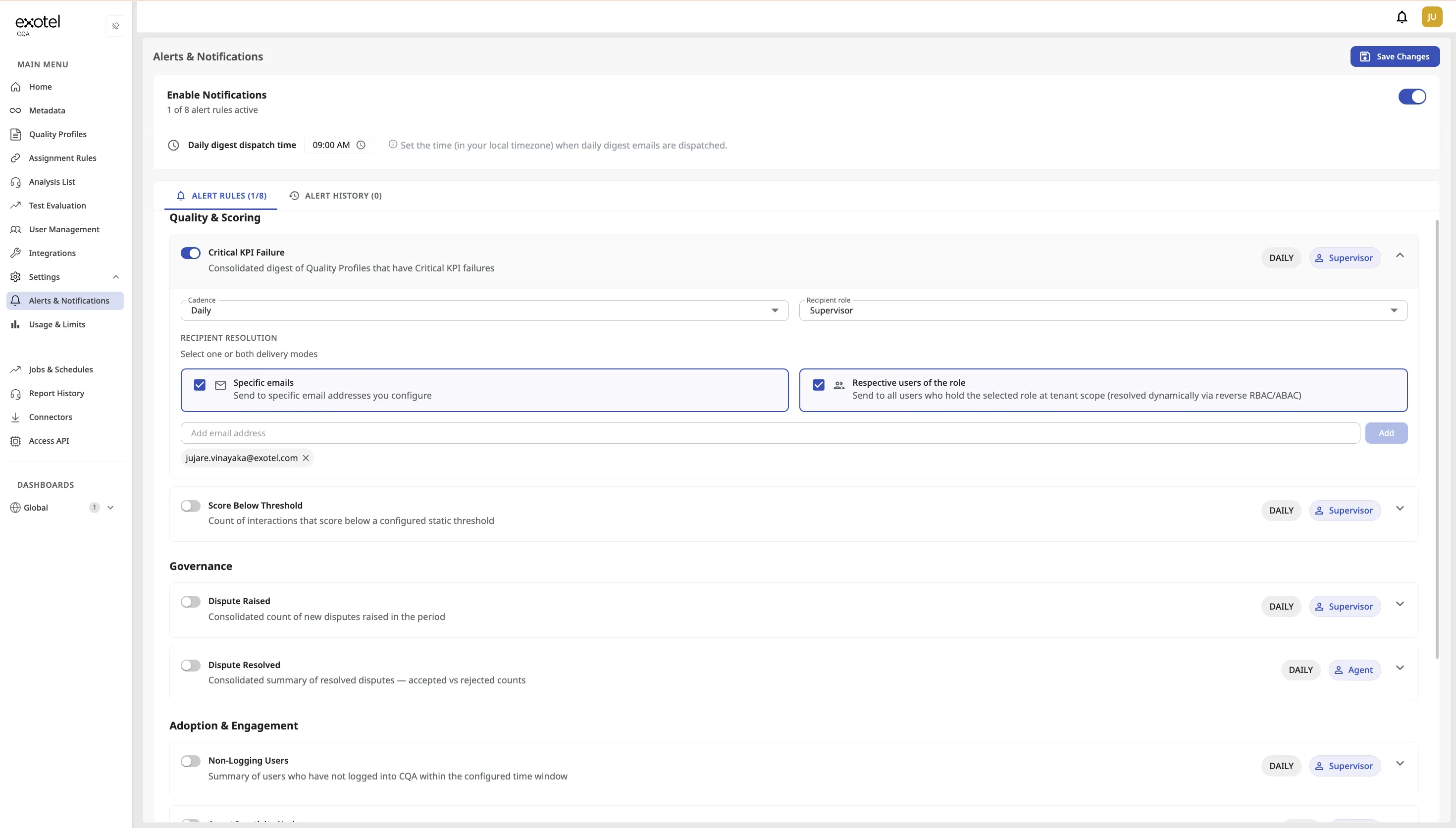The image size is (1456, 828).
Task: Expand the Dispute Raised rule
Action: [x=1400, y=604]
